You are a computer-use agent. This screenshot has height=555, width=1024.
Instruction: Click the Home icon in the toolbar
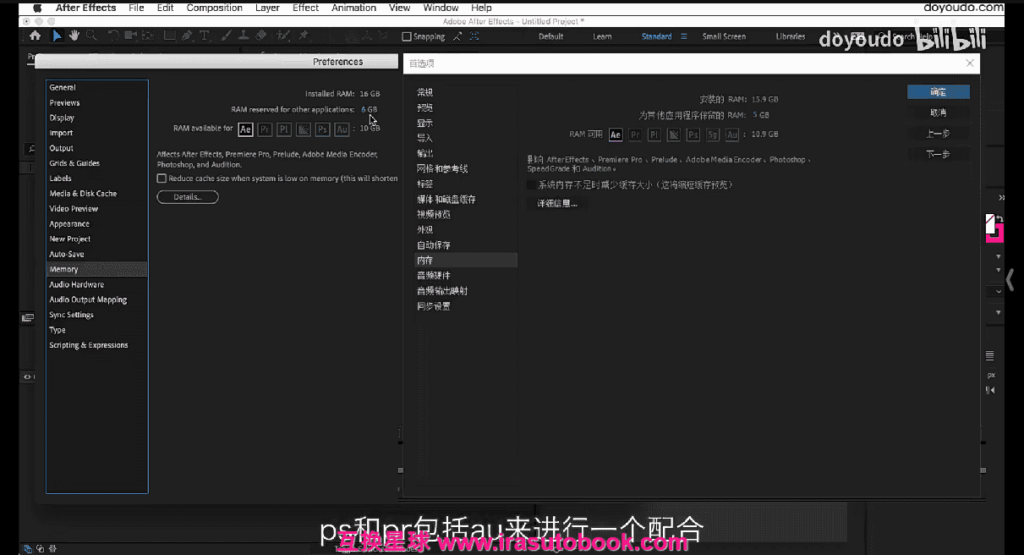[35, 36]
